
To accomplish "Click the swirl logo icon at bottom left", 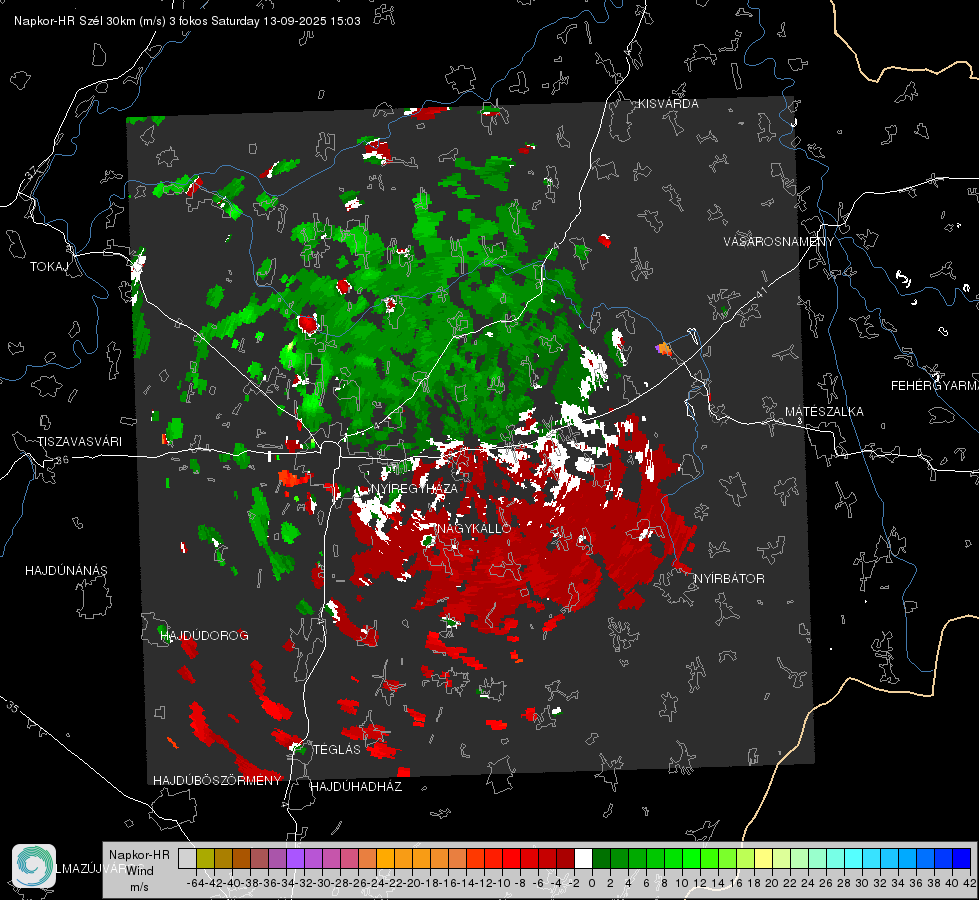I will coord(34,866).
